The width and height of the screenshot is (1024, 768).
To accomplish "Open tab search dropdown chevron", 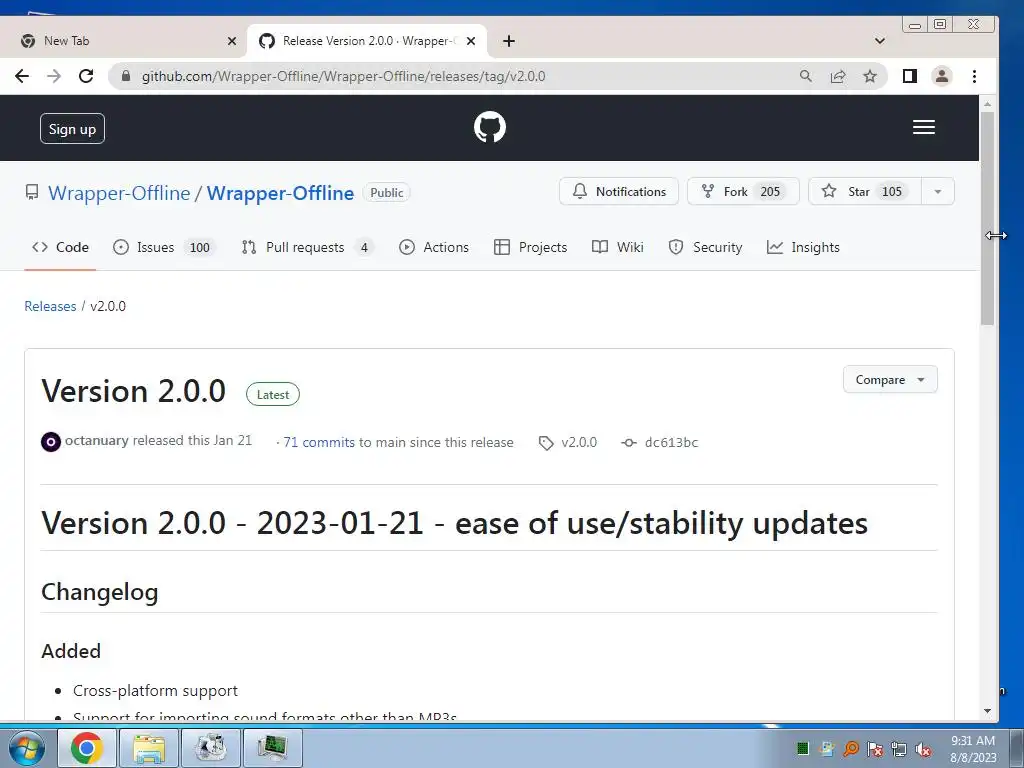I will 880,41.
